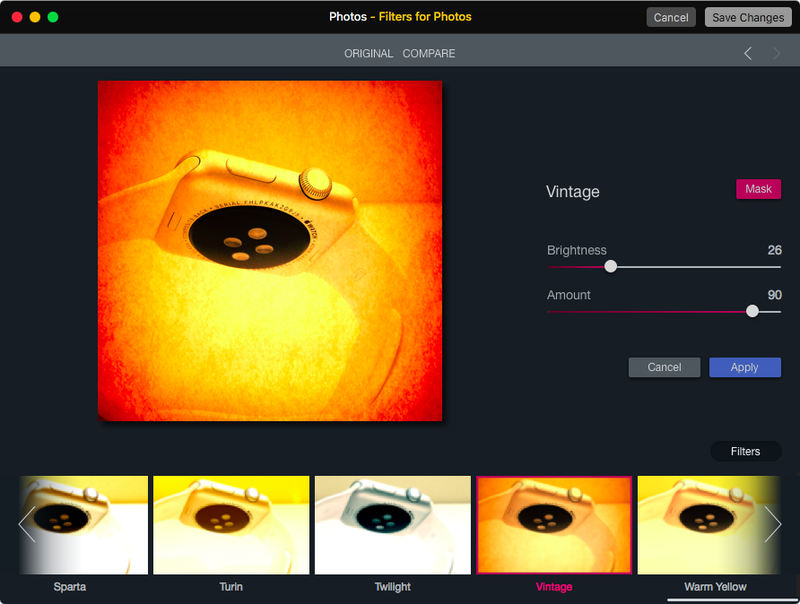Click the Vintage filter heading
Viewport: 800px width, 604px height.
coord(572,192)
